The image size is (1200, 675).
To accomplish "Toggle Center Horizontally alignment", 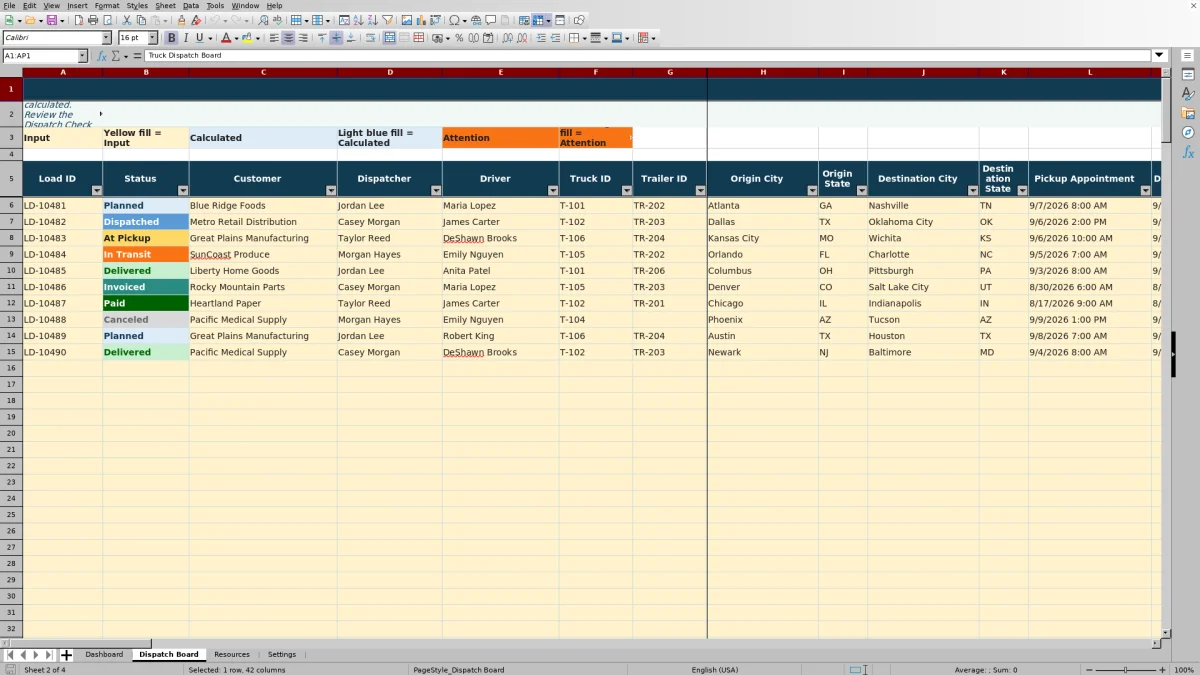I will pos(288,38).
